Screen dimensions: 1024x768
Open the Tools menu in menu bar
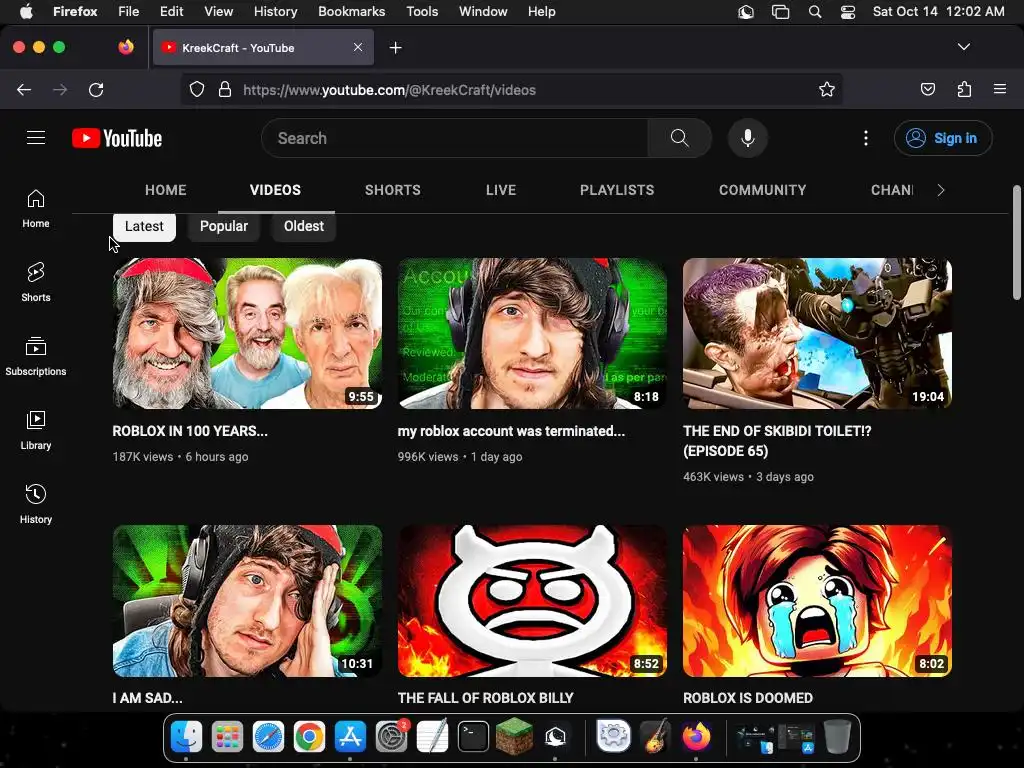[x=422, y=12]
